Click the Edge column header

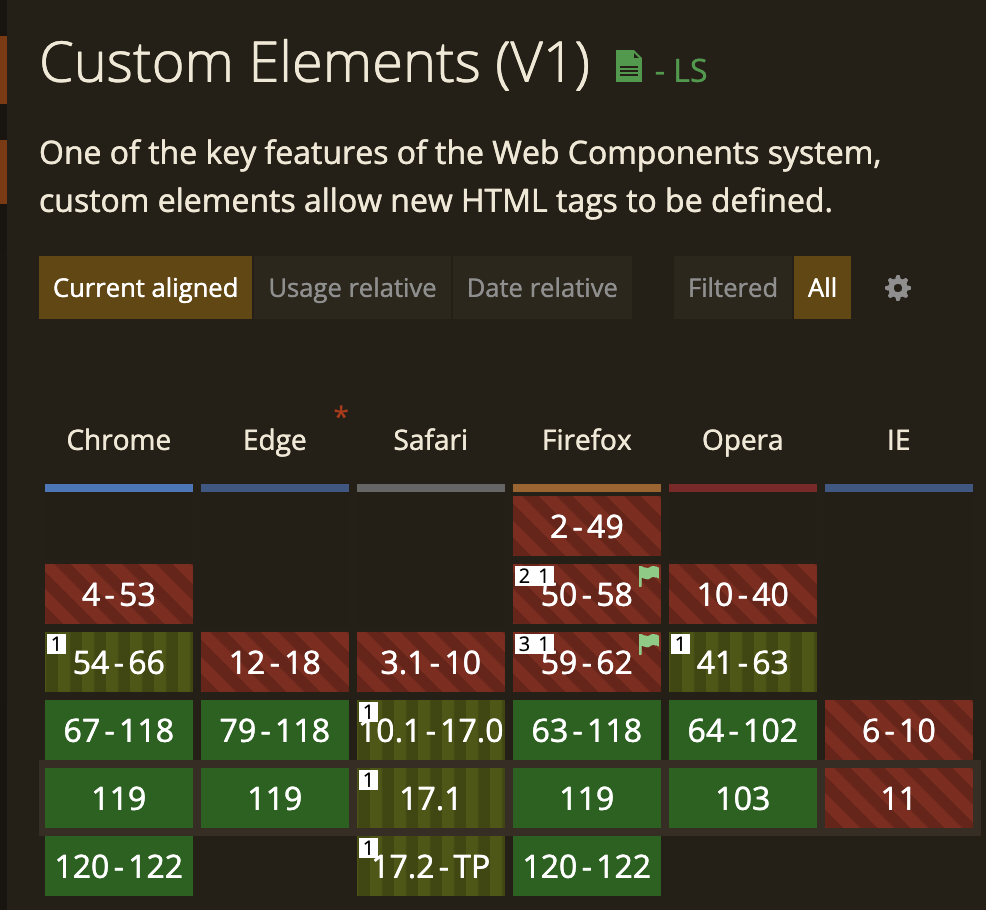coord(275,440)
